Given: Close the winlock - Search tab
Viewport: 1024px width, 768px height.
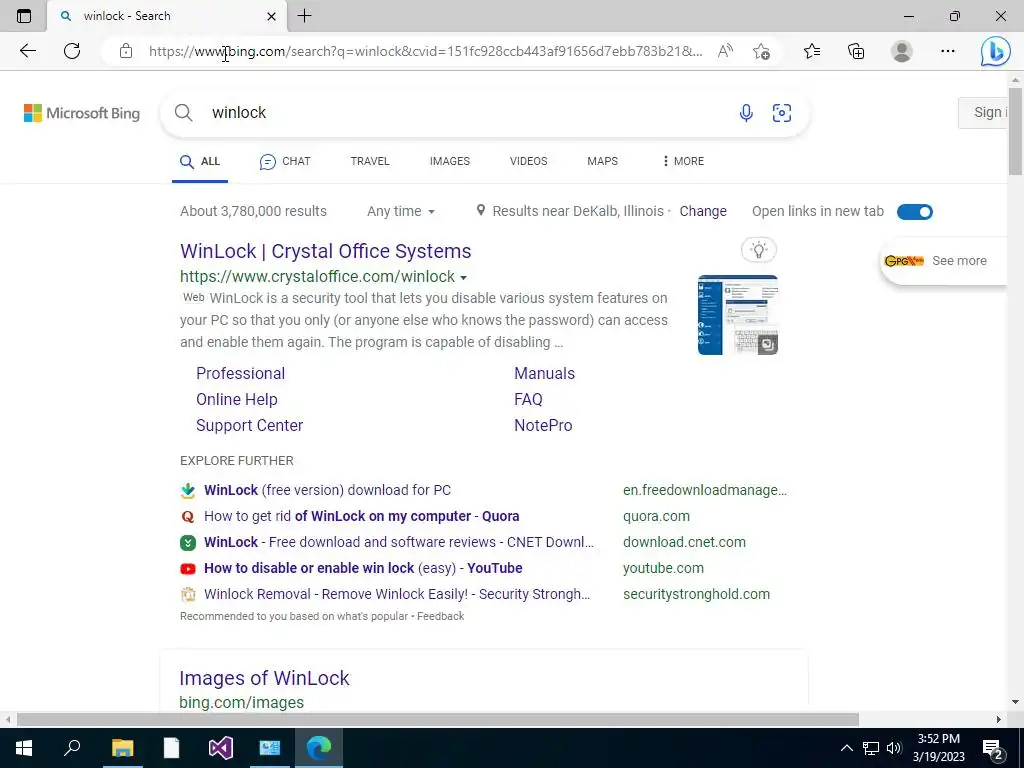Looking at the screenshot, I should click(272, 16).
